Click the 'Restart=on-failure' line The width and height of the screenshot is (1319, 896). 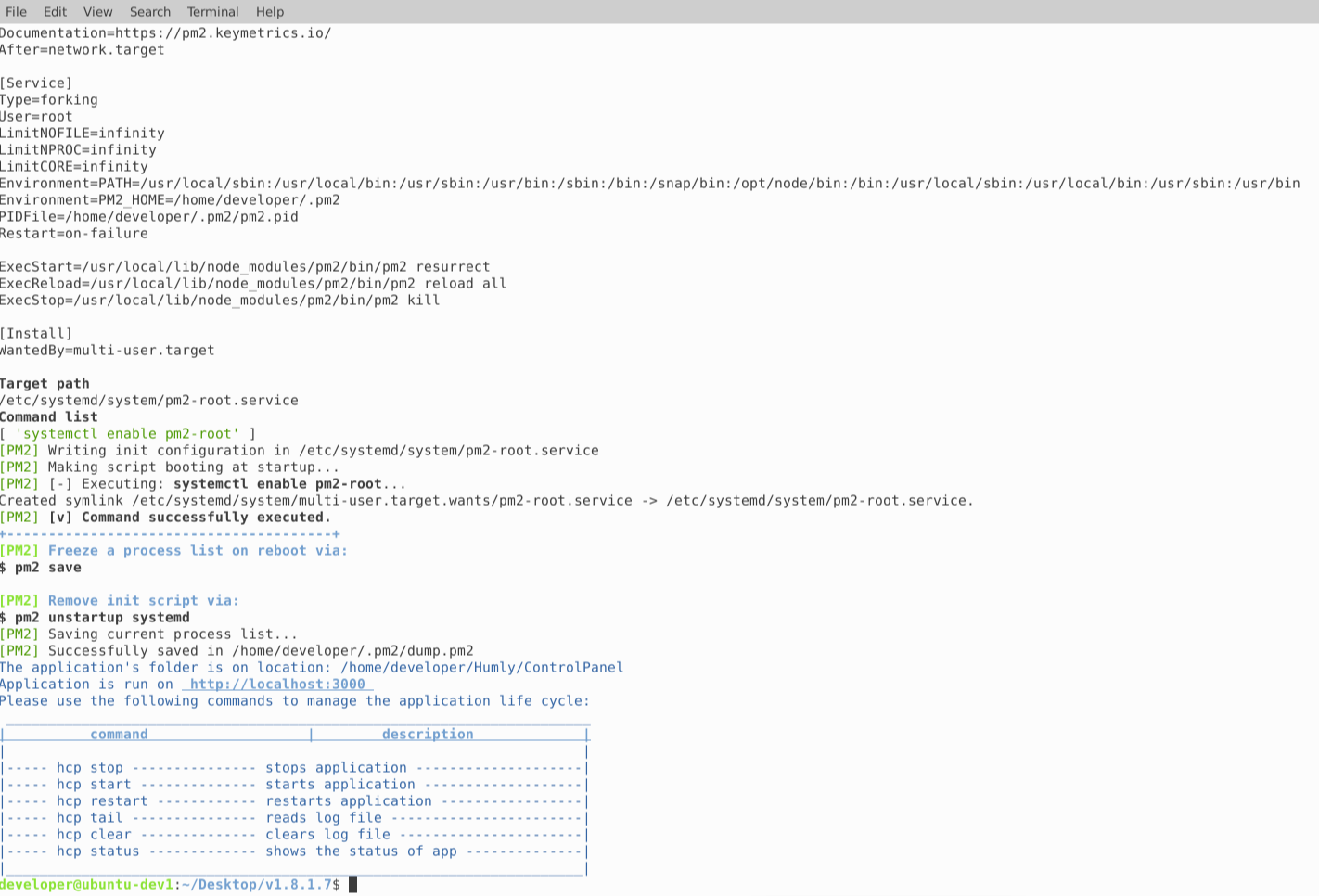pos(74,234)
